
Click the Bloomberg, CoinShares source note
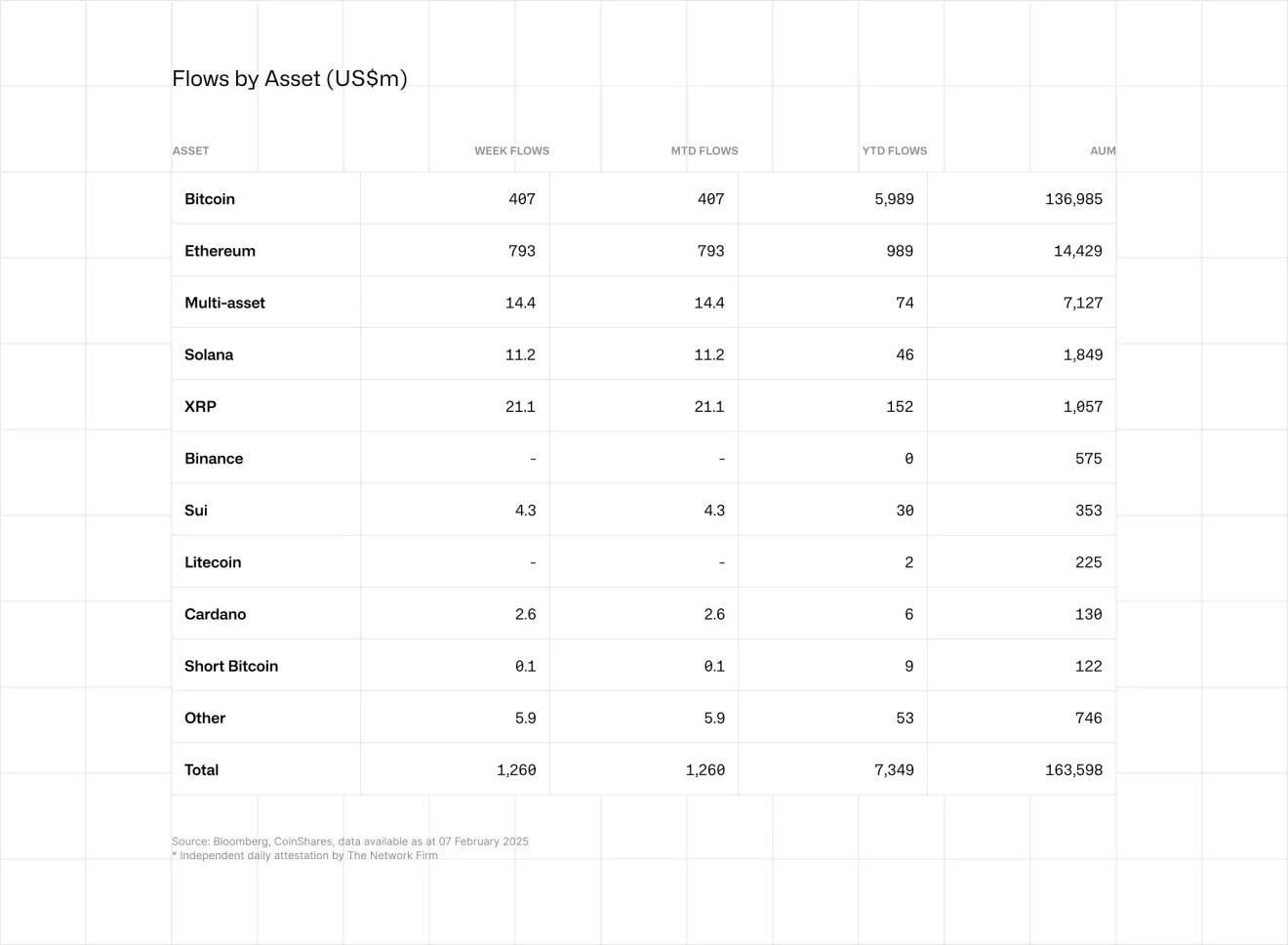point(350,842)
